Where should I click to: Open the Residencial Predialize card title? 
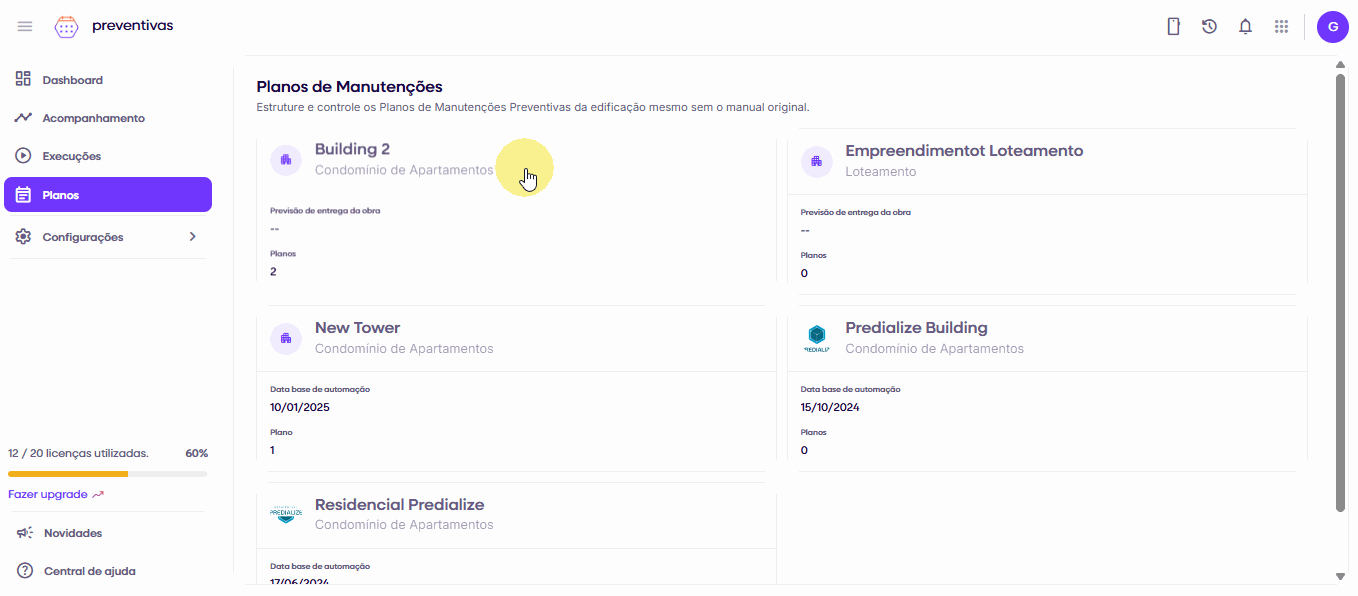pyautogui.click(x=400, y=505)
